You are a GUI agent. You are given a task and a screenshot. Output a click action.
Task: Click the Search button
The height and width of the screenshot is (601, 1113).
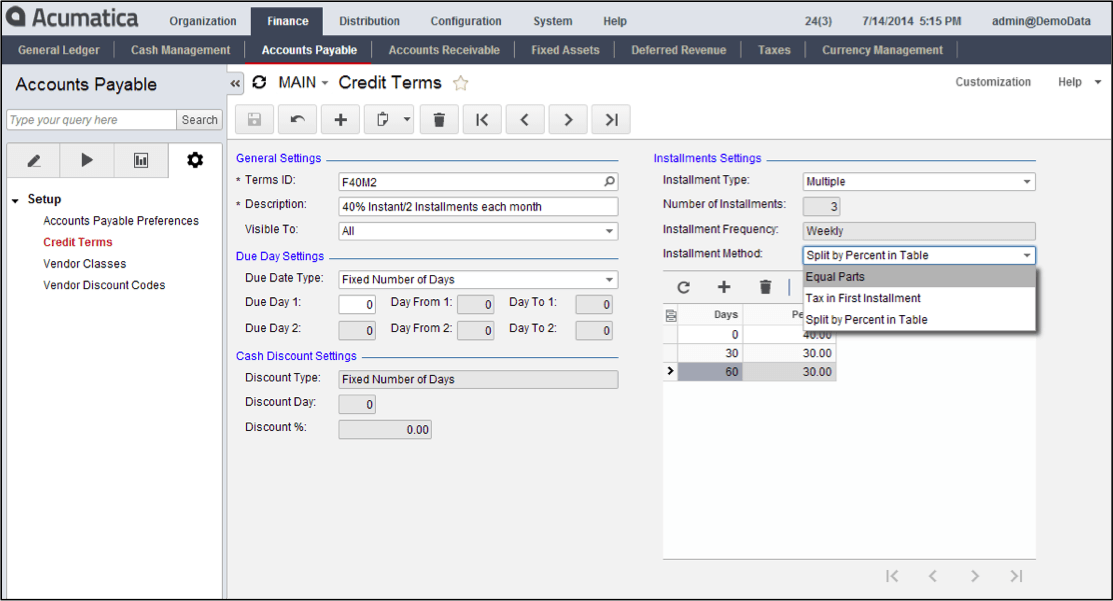click(x=199, y=120)
